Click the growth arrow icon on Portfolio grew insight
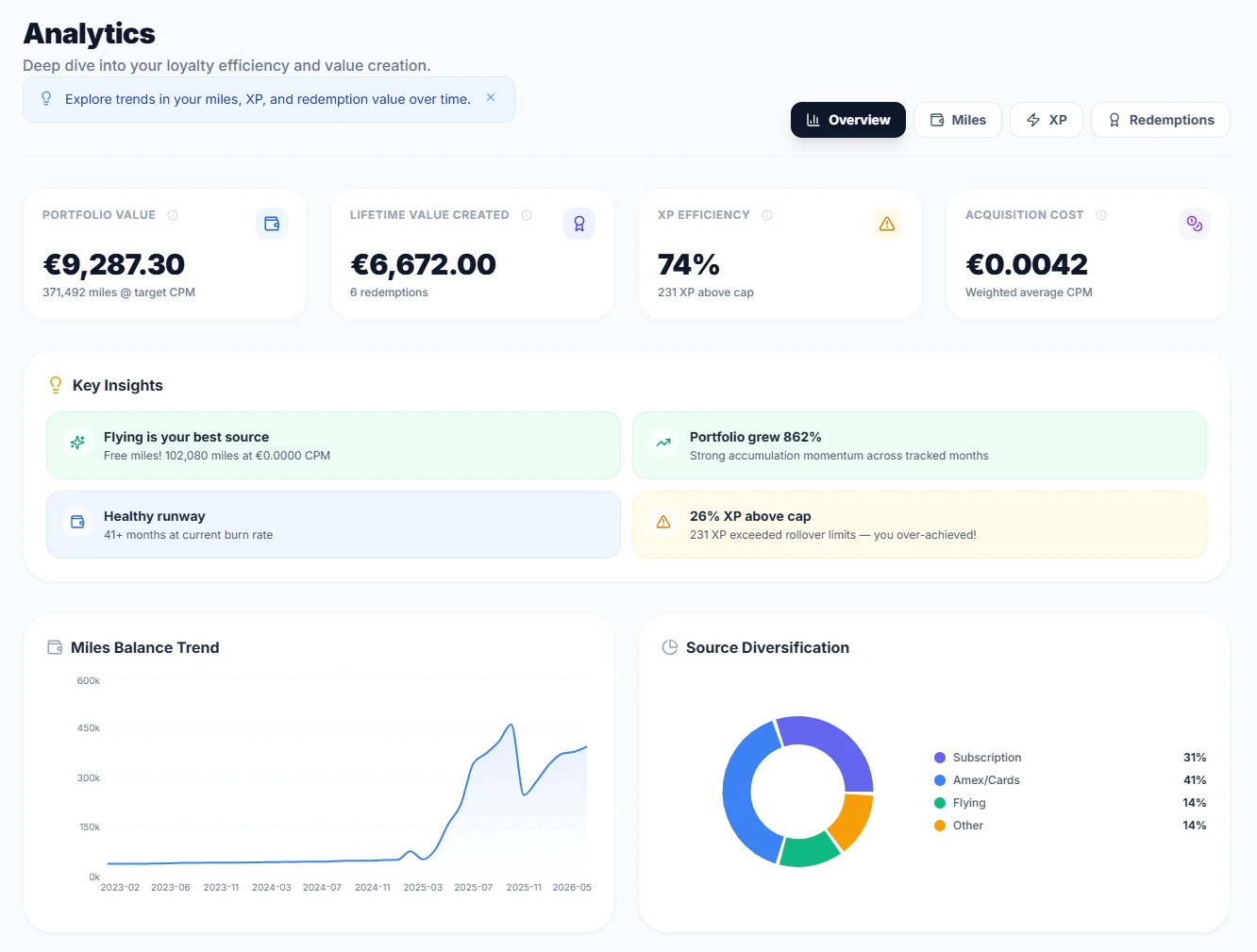 click(662, 443)
